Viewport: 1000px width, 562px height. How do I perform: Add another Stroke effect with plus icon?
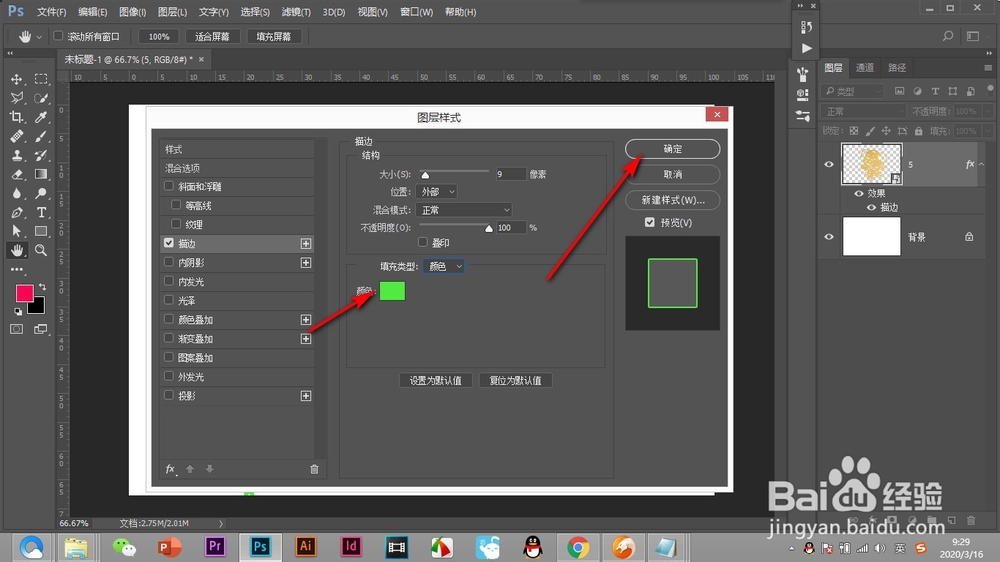click(x=305, y=244)
